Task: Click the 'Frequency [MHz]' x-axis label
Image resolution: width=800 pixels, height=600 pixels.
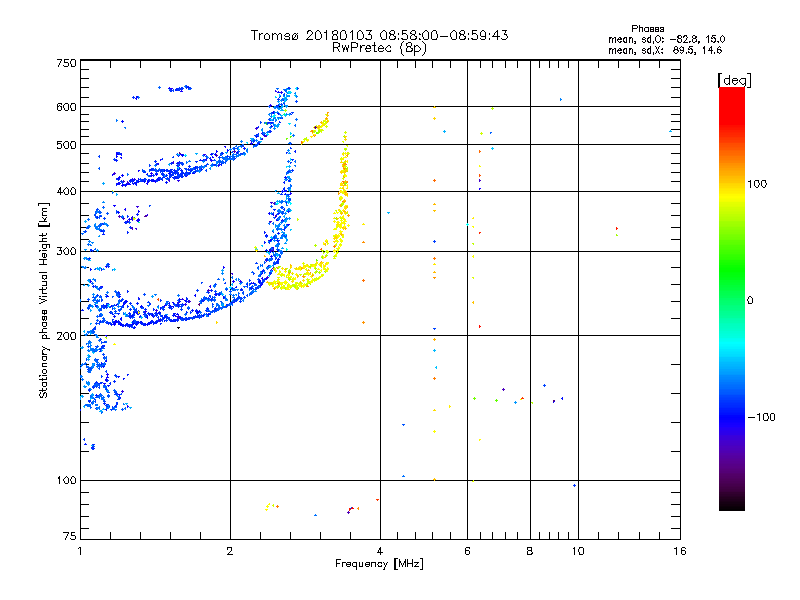Action: point(379,564)
